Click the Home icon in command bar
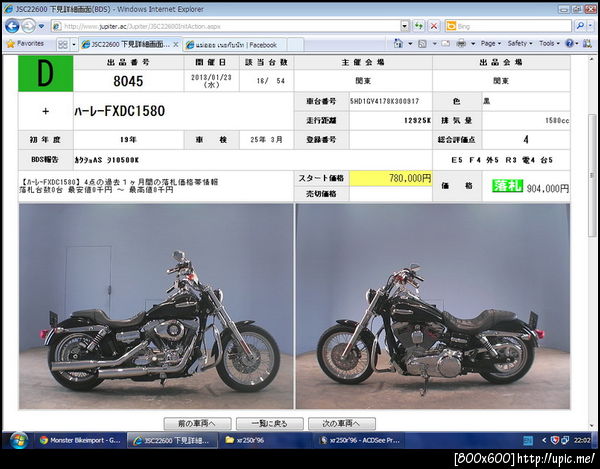Viewport: 600px width, 469px height. pos(398,44)
